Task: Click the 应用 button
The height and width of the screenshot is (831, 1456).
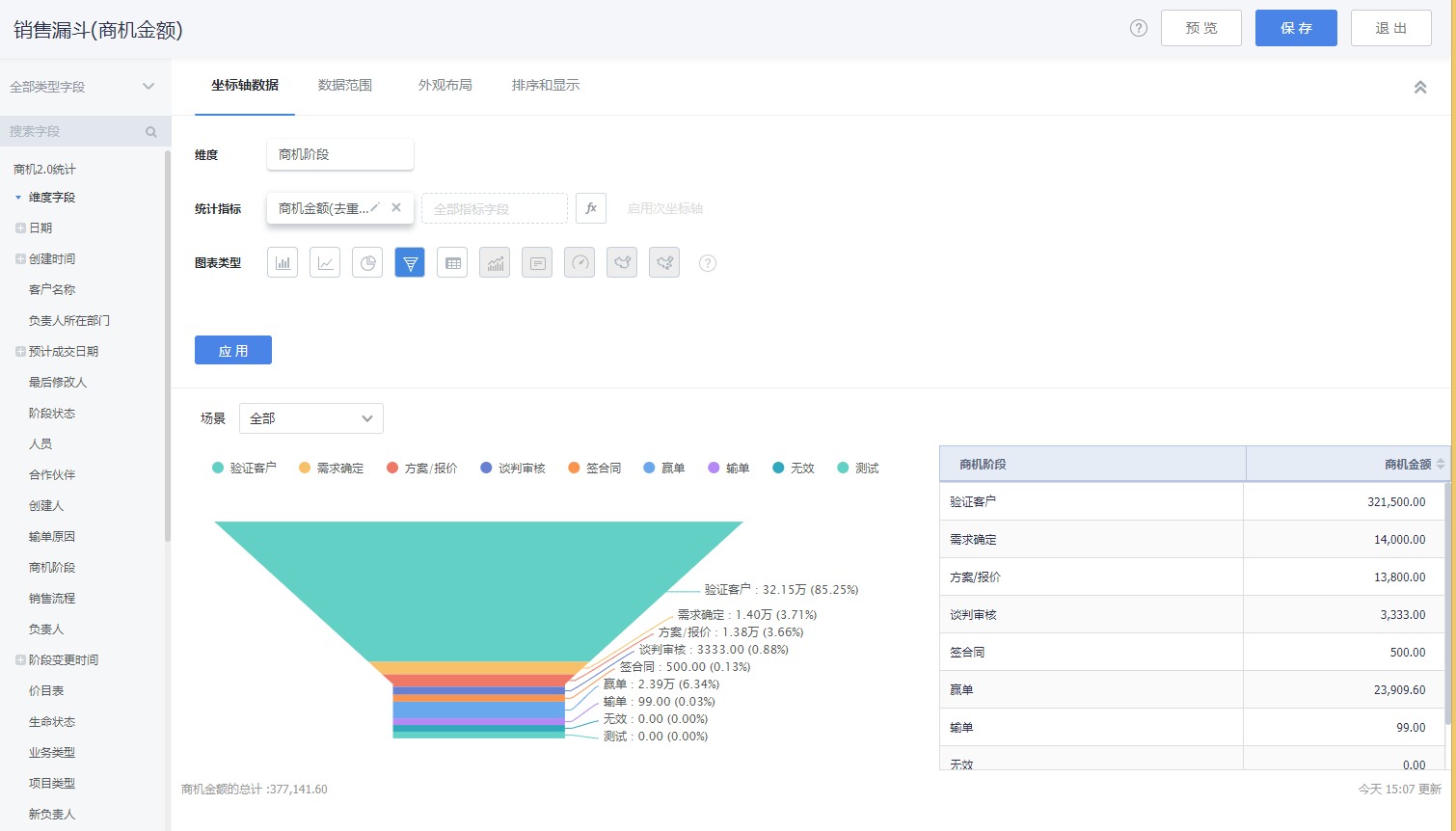Action: pyautogui.click(x=233, y=350)
